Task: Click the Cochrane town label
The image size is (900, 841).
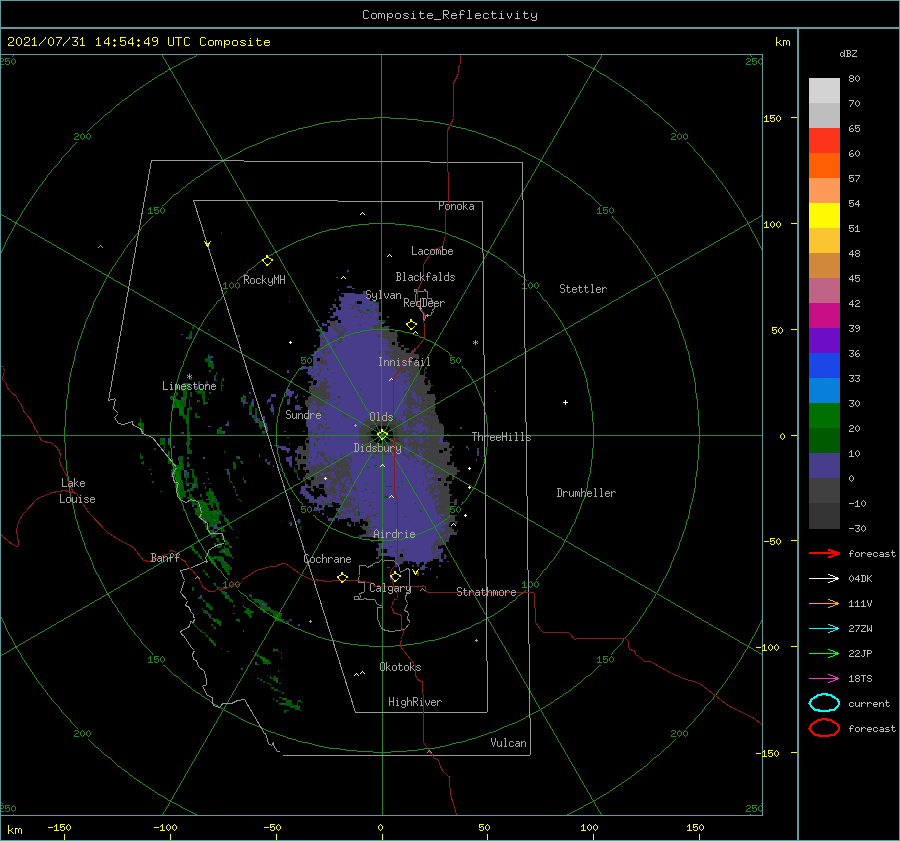Action: [327, 559]
